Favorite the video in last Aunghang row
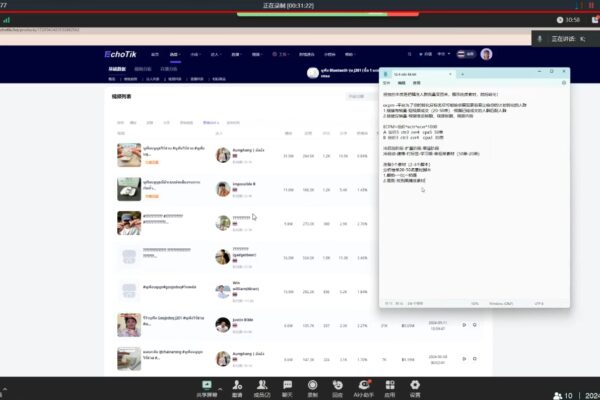This screenshot has height=400, width=600. pyautogui.click(x=474, y=359)
